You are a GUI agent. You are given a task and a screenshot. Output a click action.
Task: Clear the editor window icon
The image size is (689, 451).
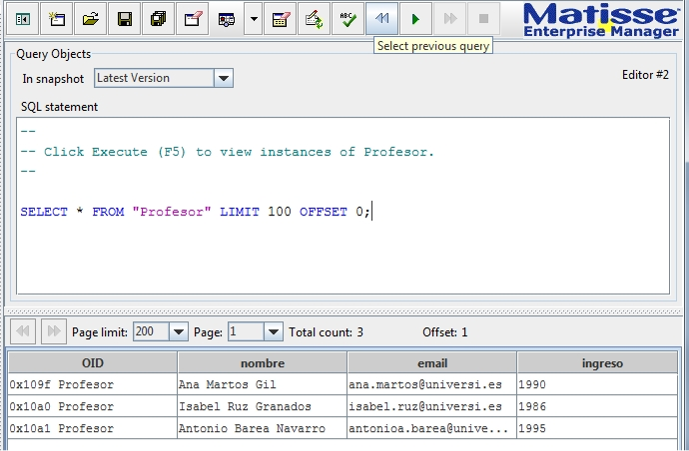tap(192, 19)
